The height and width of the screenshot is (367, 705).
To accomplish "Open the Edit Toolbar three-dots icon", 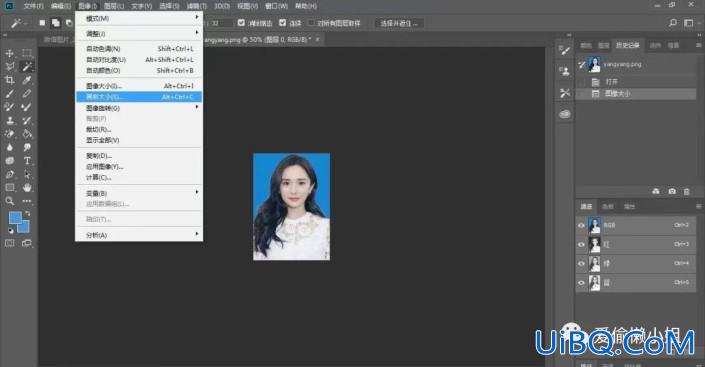I will coord(27,201).
